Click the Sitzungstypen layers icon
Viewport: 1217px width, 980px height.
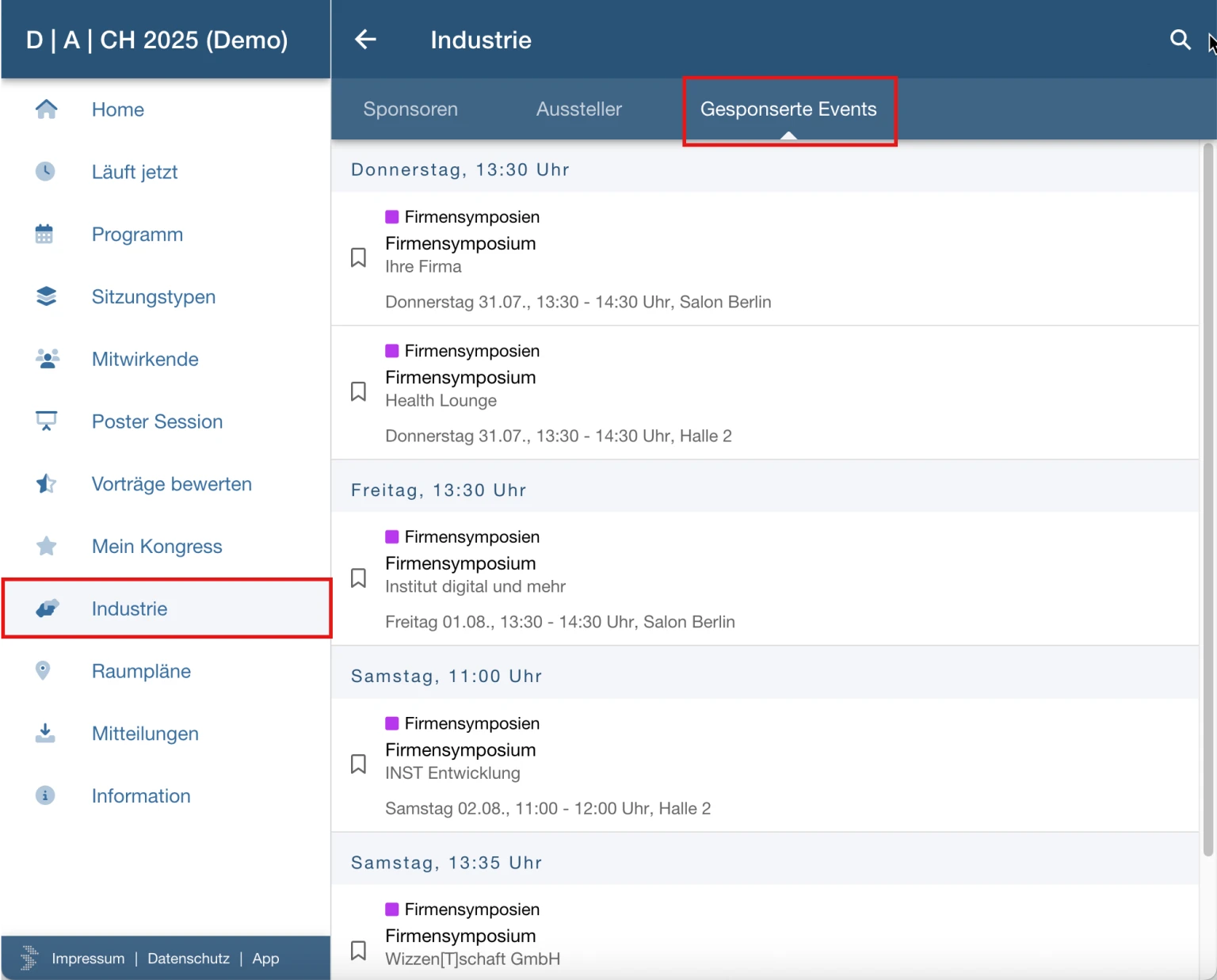pos(46,296)
